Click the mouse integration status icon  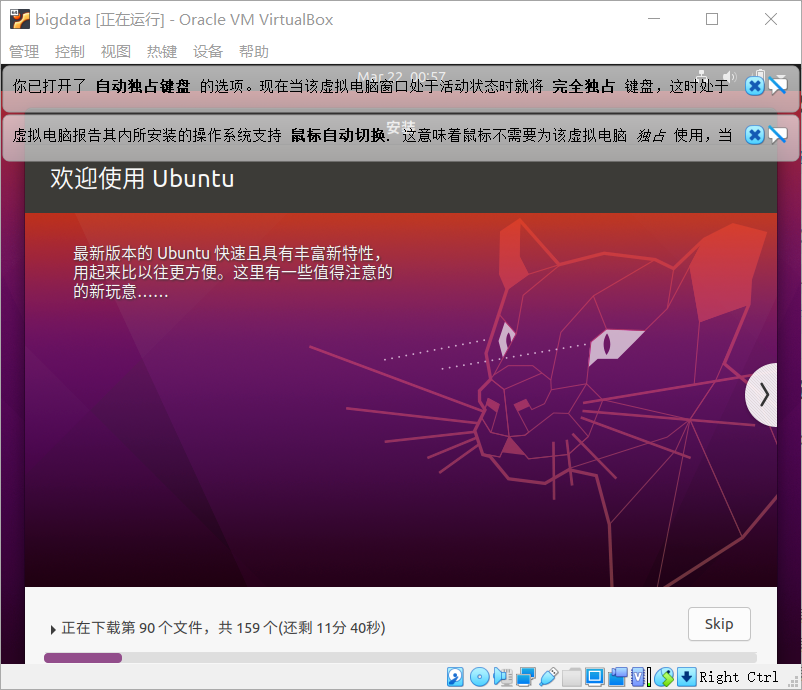(664, 677)
